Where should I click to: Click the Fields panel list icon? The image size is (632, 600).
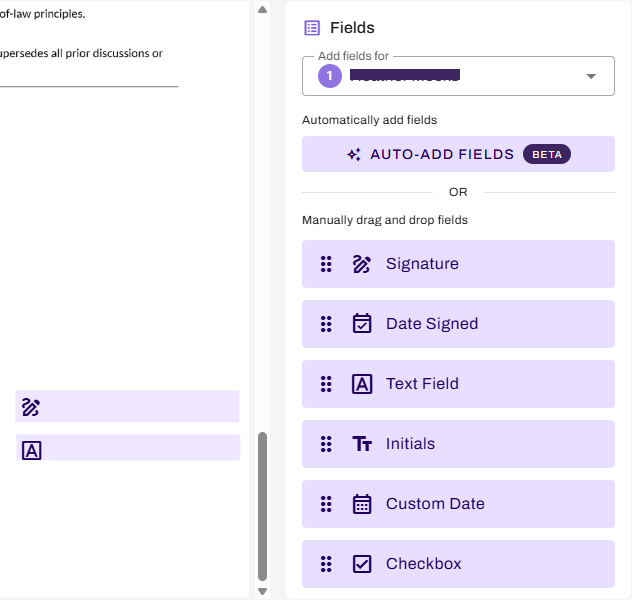tap(312, 28)
